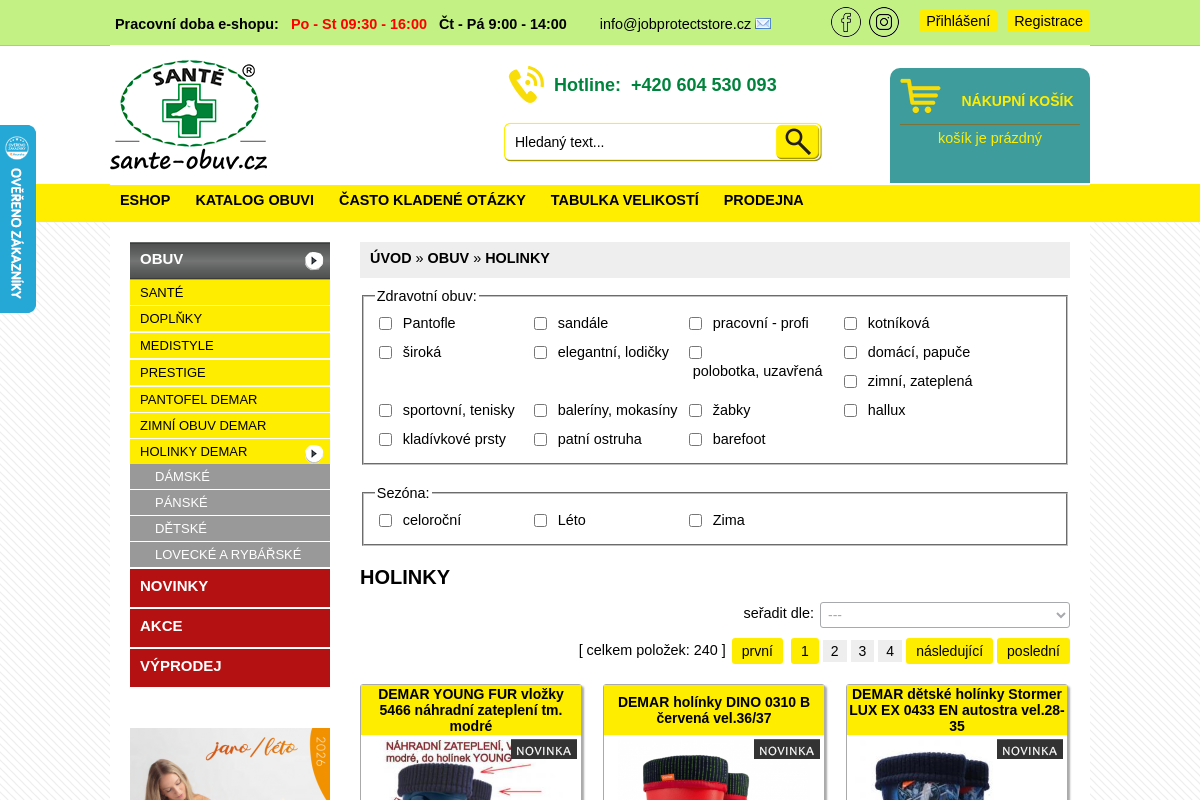Expand the HOLINKY DEMAR submenu arrow
Screen dimensions: 1200x800
pos(314,453)
